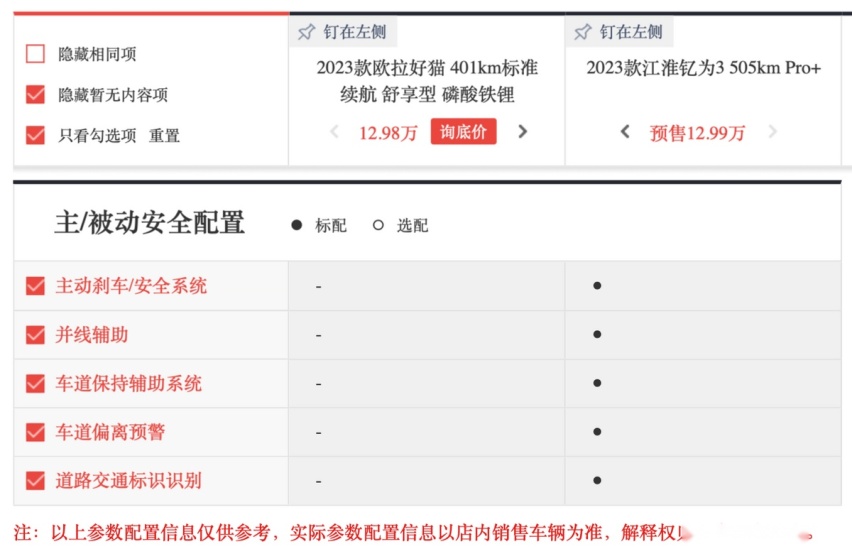Screen dimensions: 852x549
Task: Click 江淮钇为3 dot in 主动刹车/安全系统 row
Action: pyautogui.click(x=597, y=285)
